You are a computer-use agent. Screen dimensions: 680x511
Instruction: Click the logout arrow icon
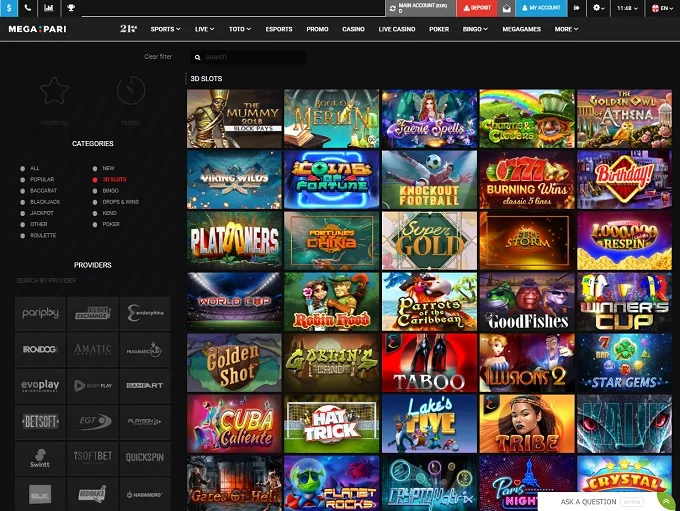(x=576, y=8)
